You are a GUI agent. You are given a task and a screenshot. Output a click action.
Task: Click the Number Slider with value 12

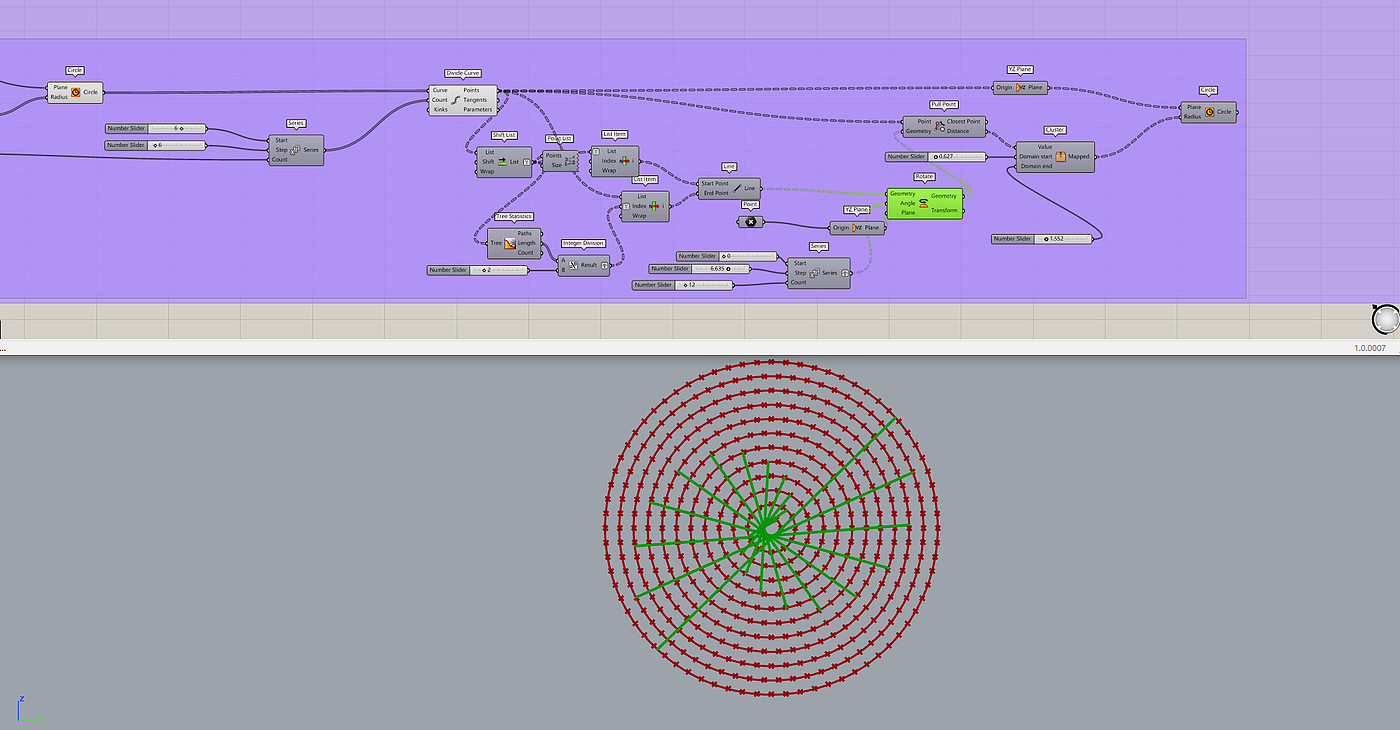coord(683,285)
